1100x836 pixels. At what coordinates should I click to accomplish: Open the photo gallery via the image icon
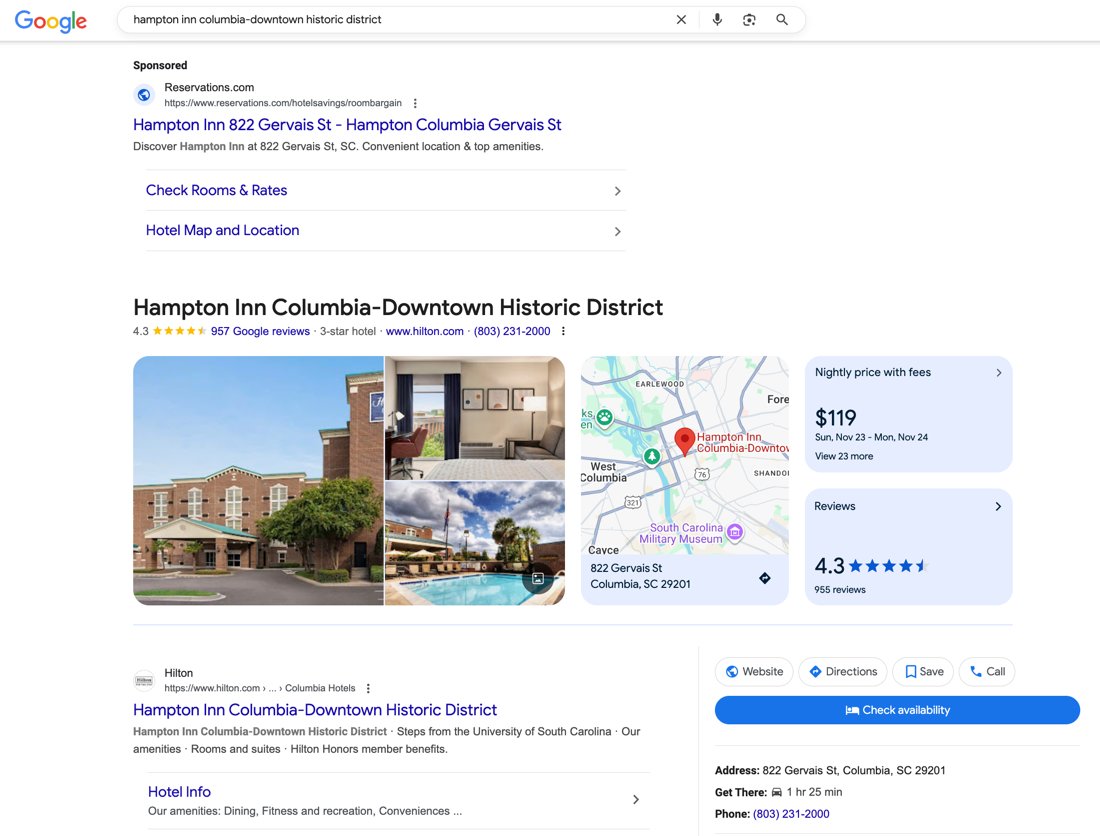pos(538,577)
